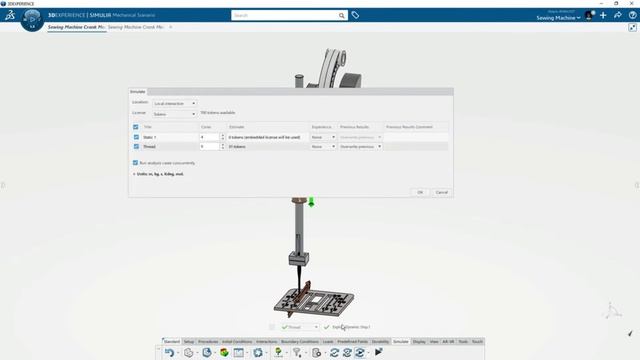
Task: Open Experience dropdown in Thread row
Action: tap(323, 147)
